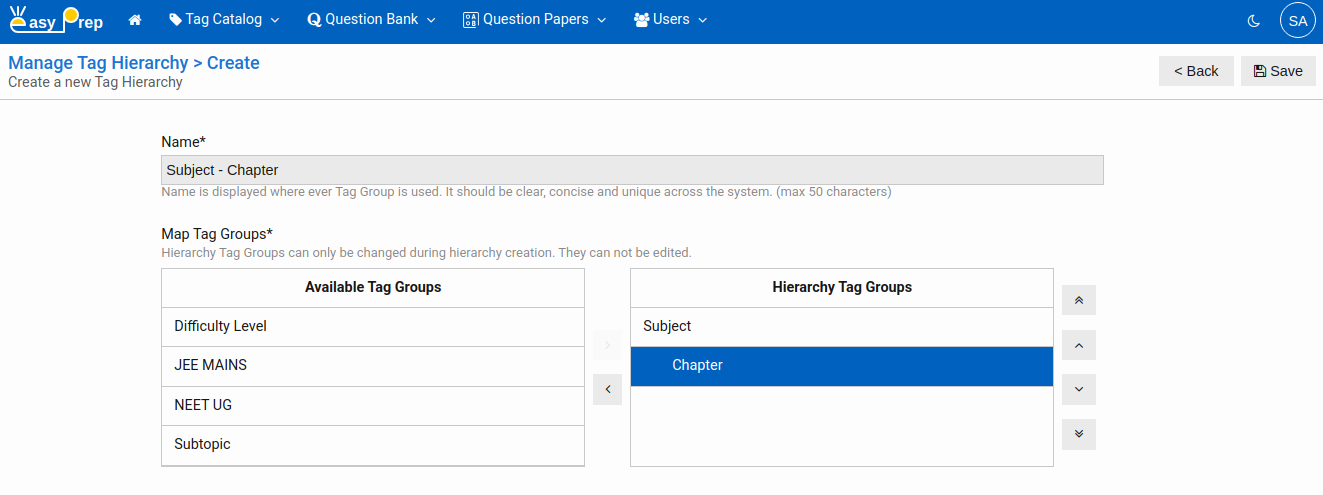Select Subtopic tag group
The image size is (1323, 495).
coord(373,445)
